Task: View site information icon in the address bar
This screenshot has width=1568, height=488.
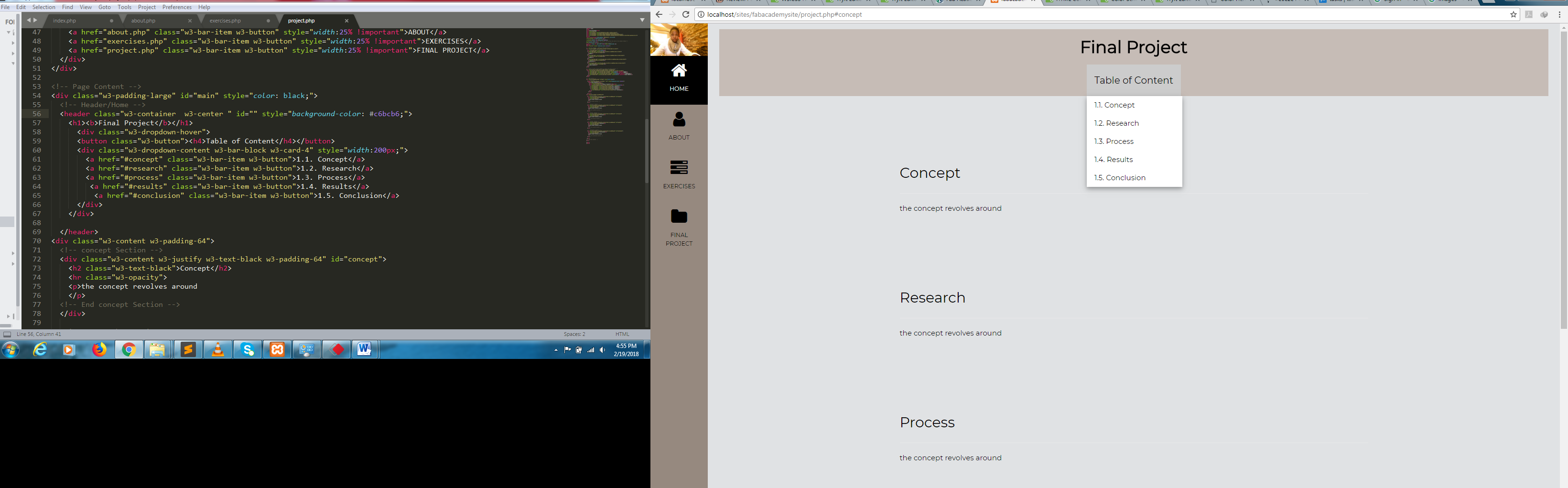Action: tap(701, 15)
